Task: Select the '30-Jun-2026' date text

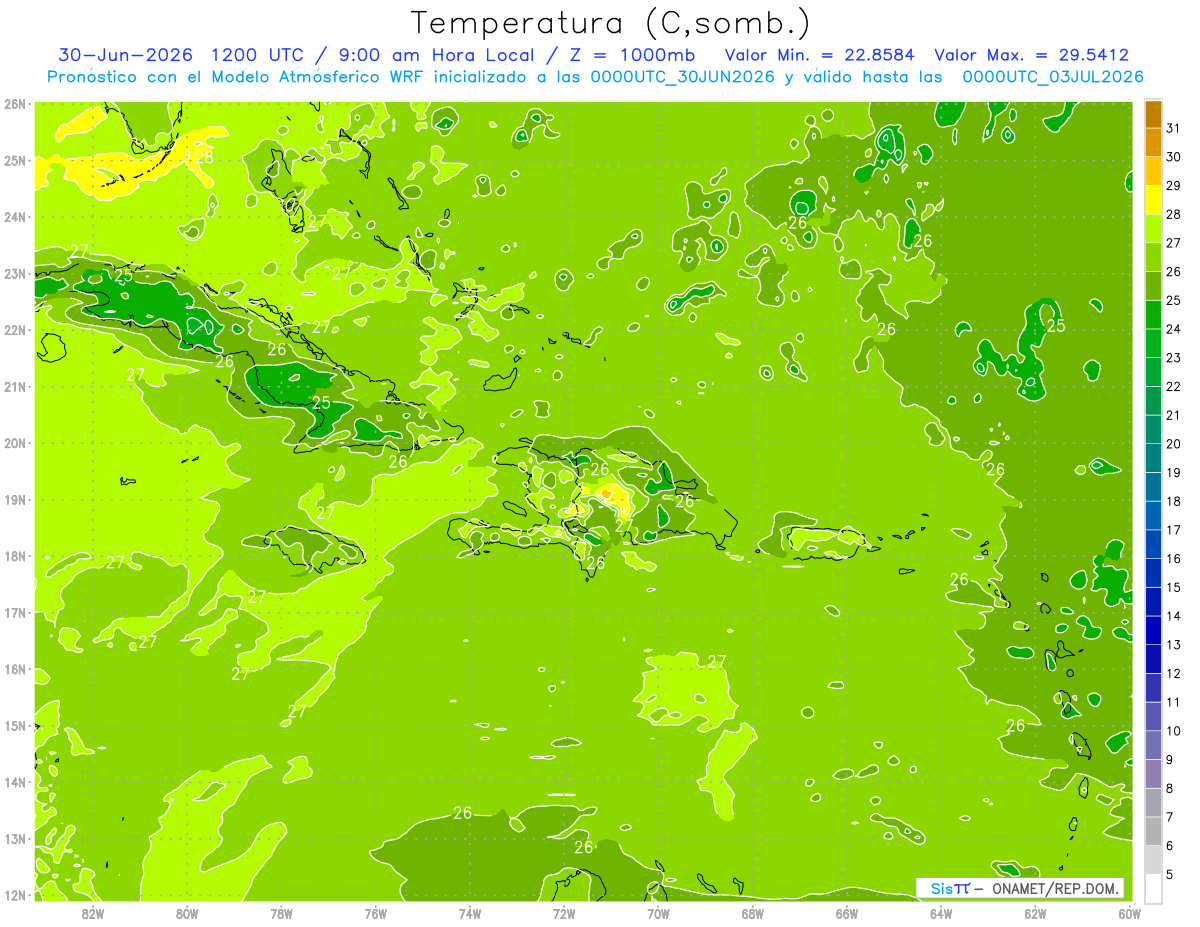Action: [x=126, y=55]
